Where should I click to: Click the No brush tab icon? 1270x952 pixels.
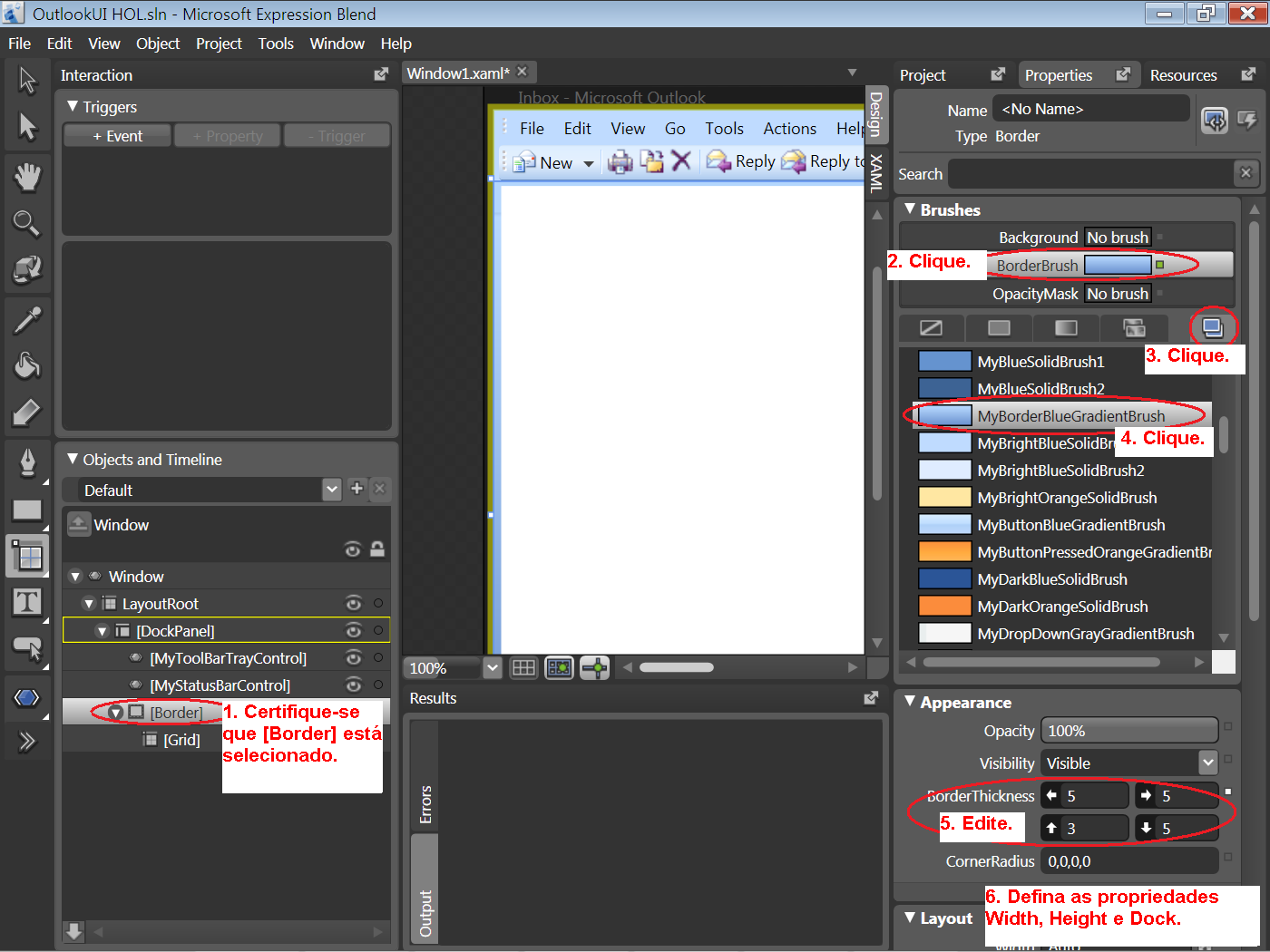pos(931,328)
